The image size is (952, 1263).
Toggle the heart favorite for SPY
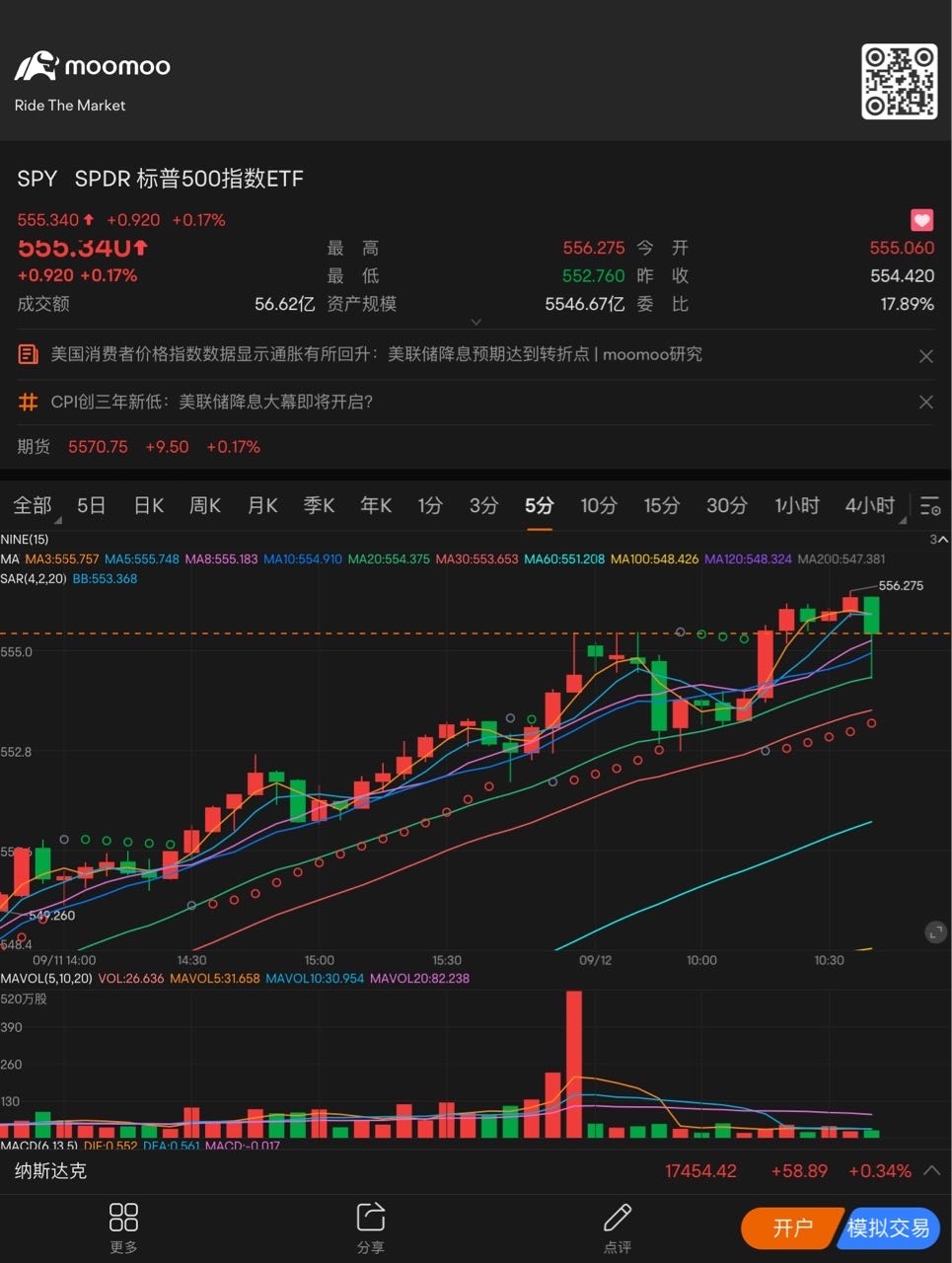point(919,220)
